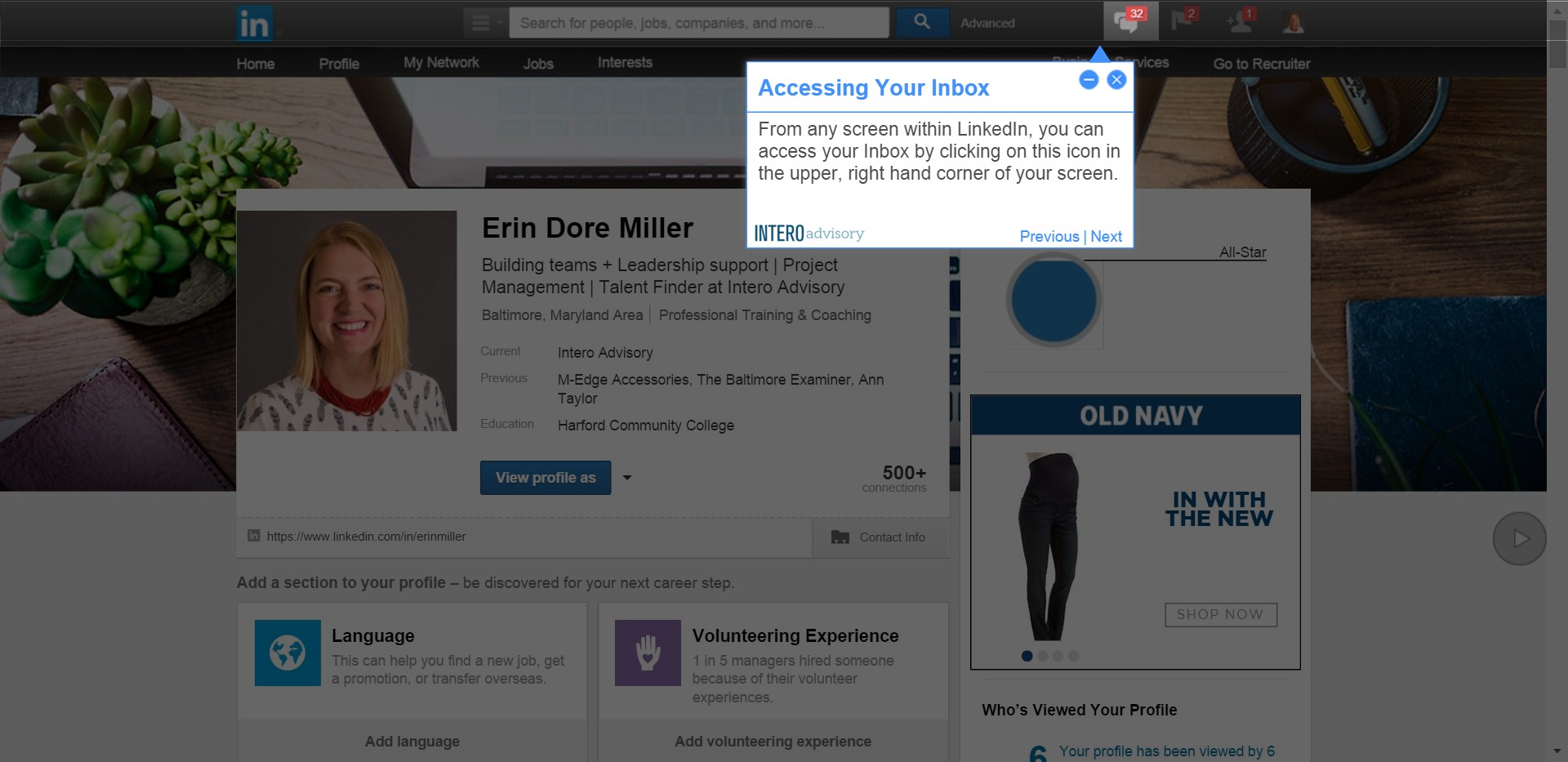The width and height of the screenshot is (1568, 762).
Task: Click the profile strength blue circle
Action: point(1054,300)
